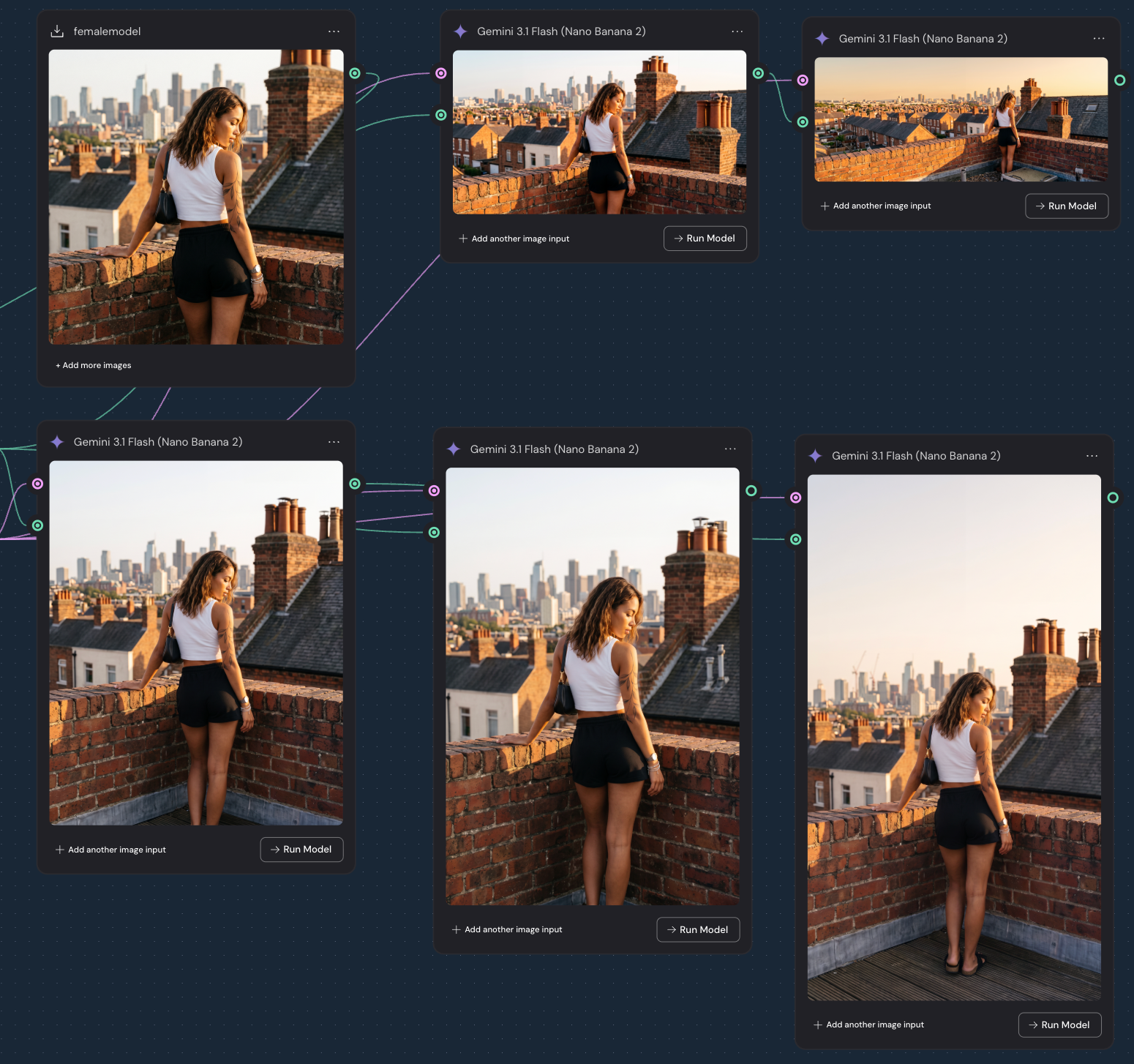Screen dimensions: 1134x1064
Task: Run Model on the bottom-left Gemini node
Action: (301, 850)
